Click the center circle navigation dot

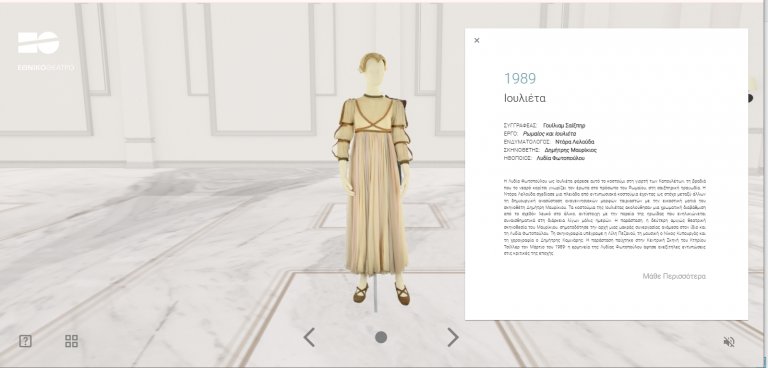pyautogui.click(x=381, y=337)
